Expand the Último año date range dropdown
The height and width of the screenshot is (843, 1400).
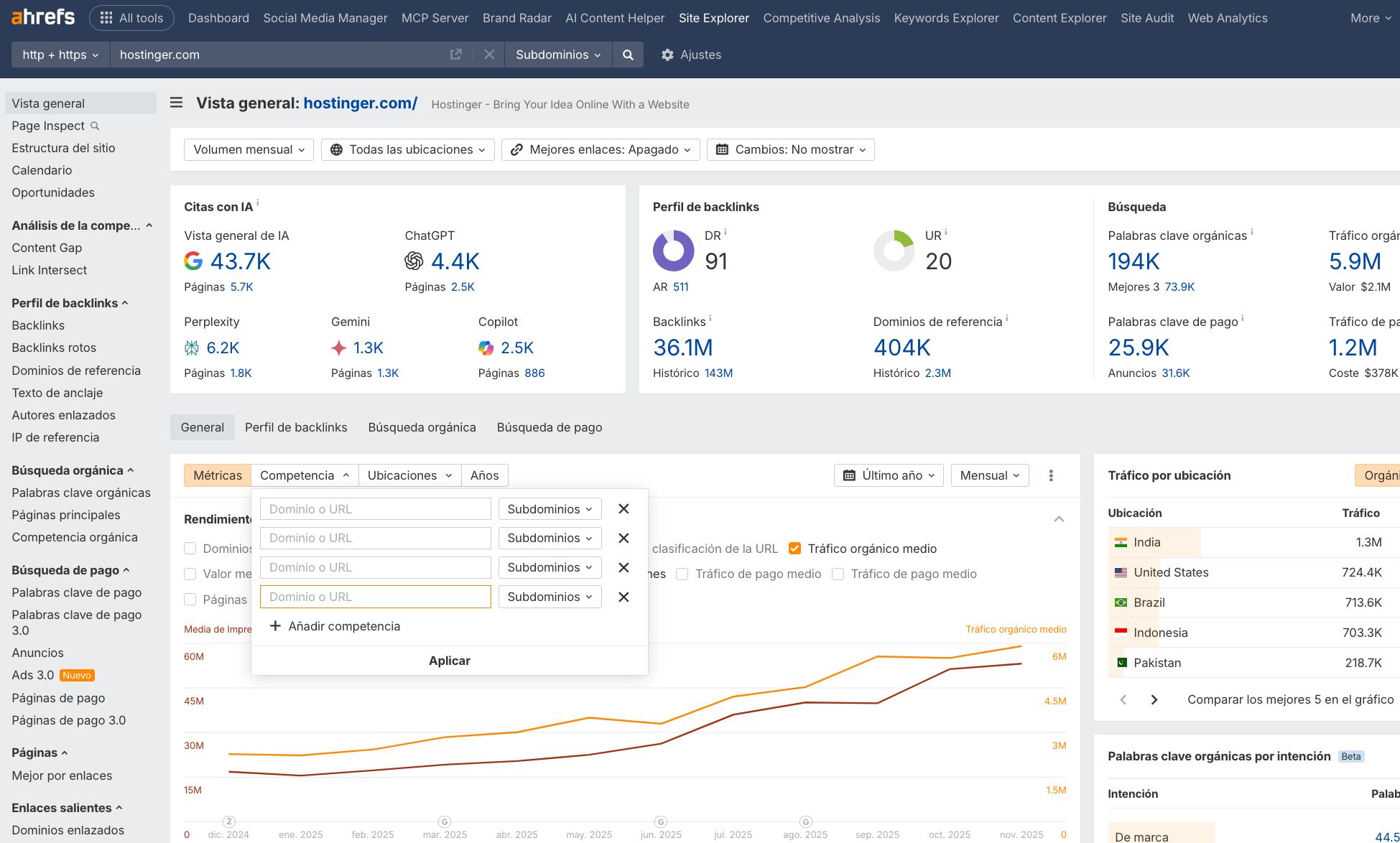[889, 475]
